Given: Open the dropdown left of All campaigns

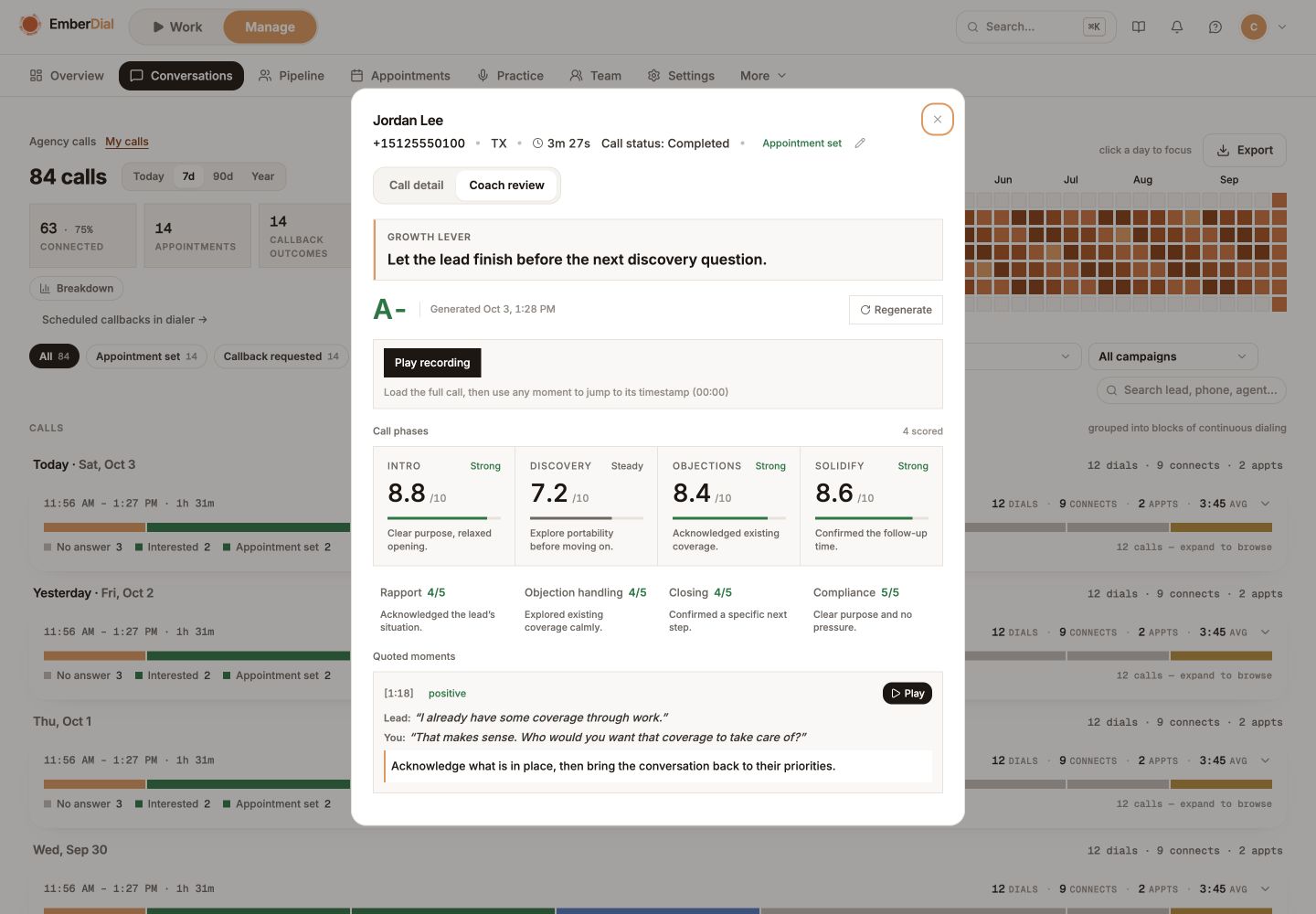Looking at the screenshot, I should 1022,356.
